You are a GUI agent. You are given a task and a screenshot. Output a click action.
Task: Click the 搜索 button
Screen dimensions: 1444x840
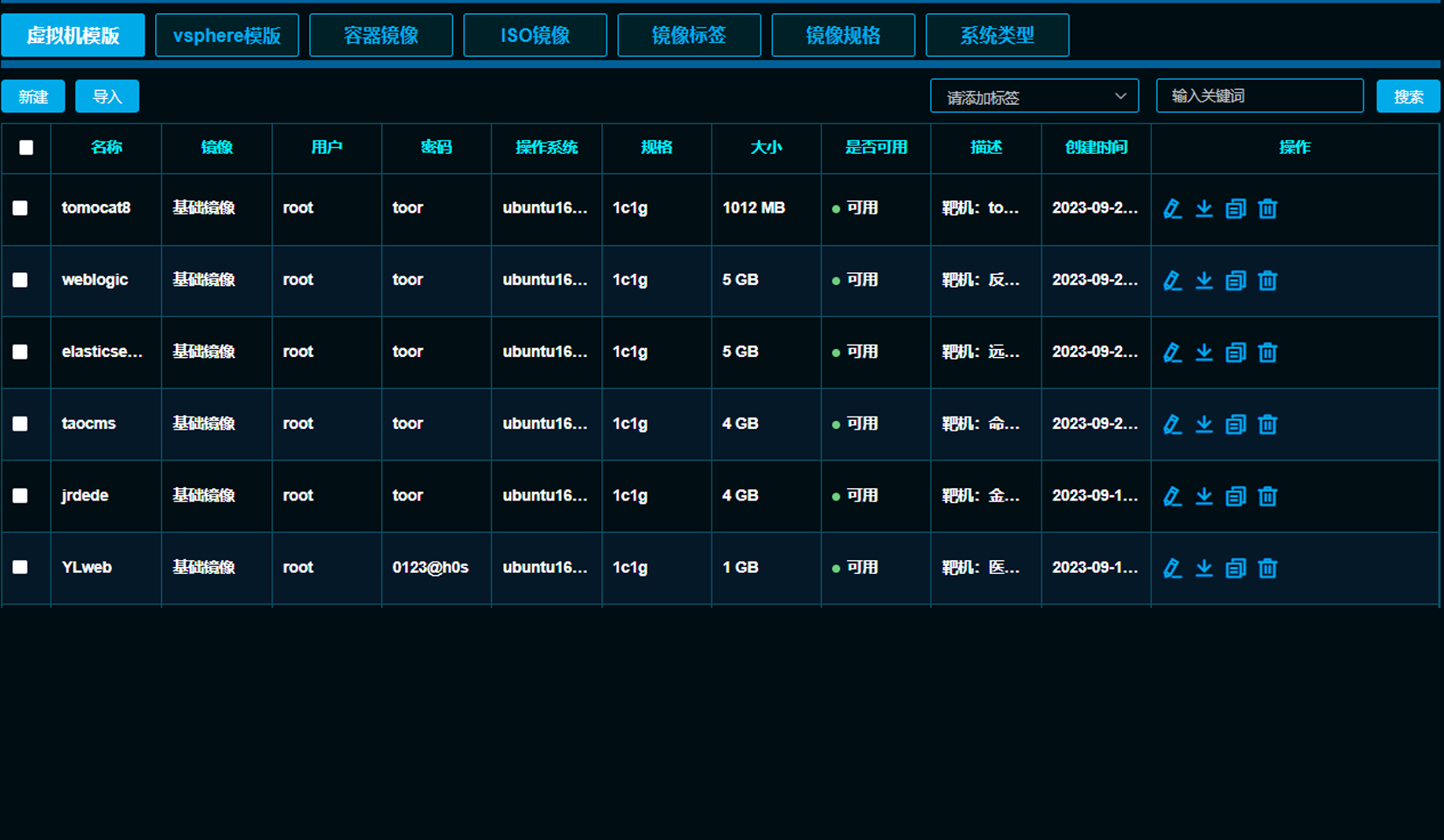pyautogui.click(x=1408, y=96)
